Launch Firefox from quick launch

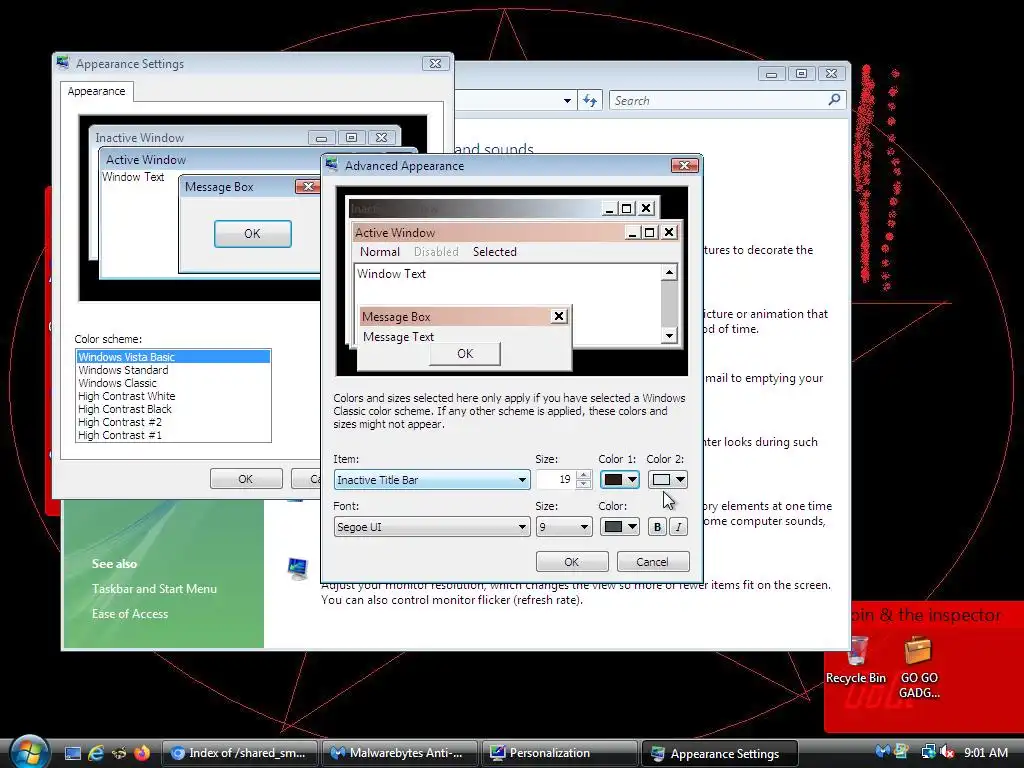click(x=141, y=753)
